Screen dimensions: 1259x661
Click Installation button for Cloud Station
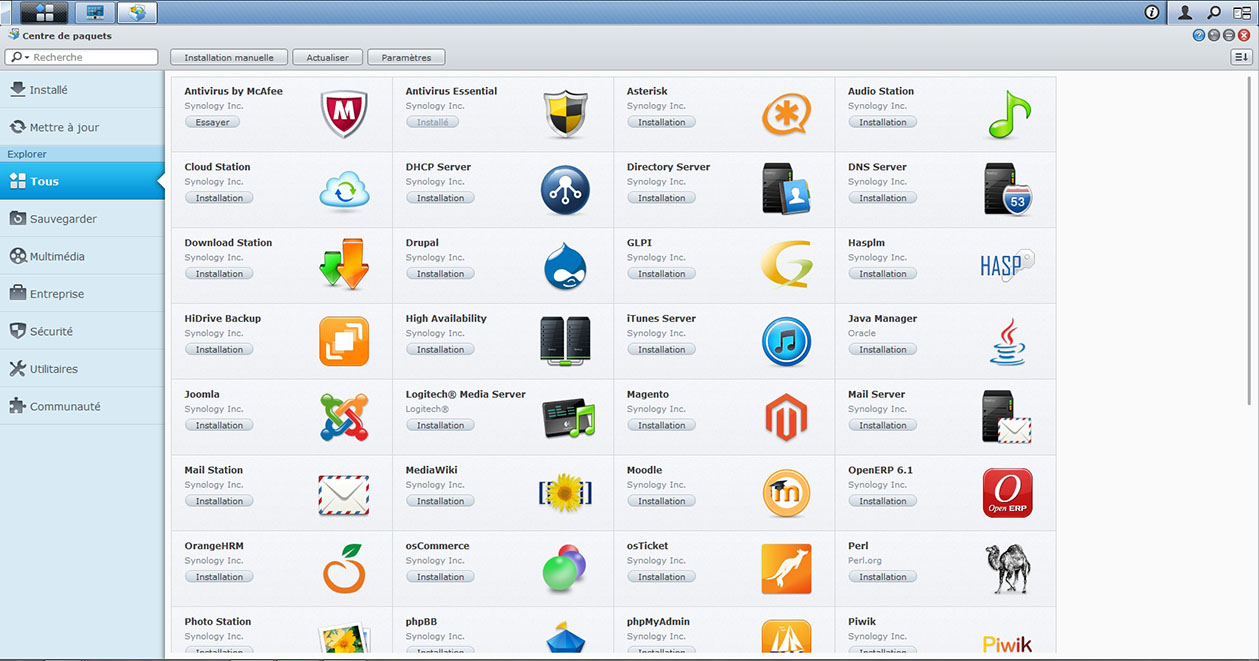coord(219,198)
